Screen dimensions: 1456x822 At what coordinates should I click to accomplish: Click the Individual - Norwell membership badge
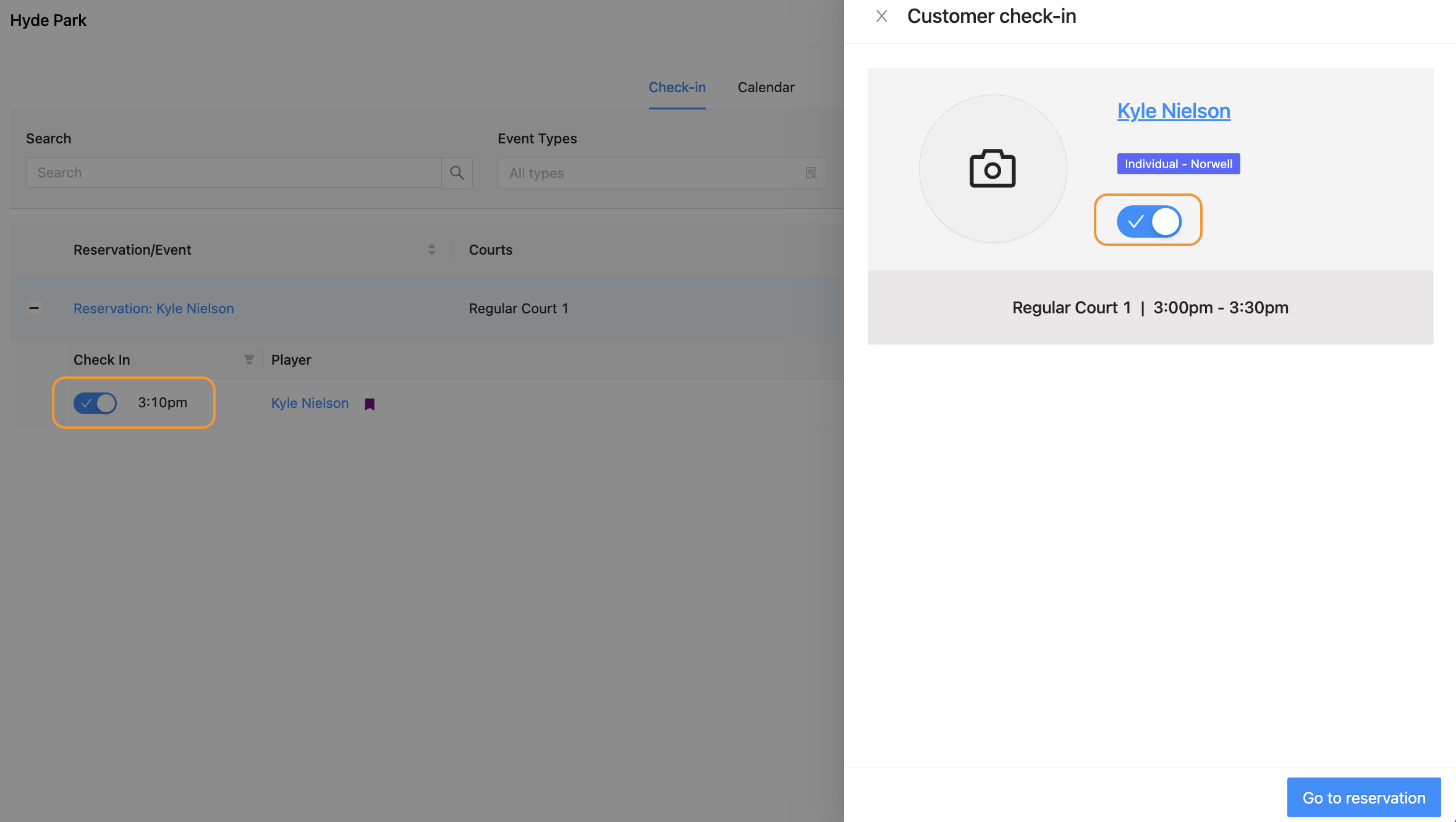coord(1178,164)
